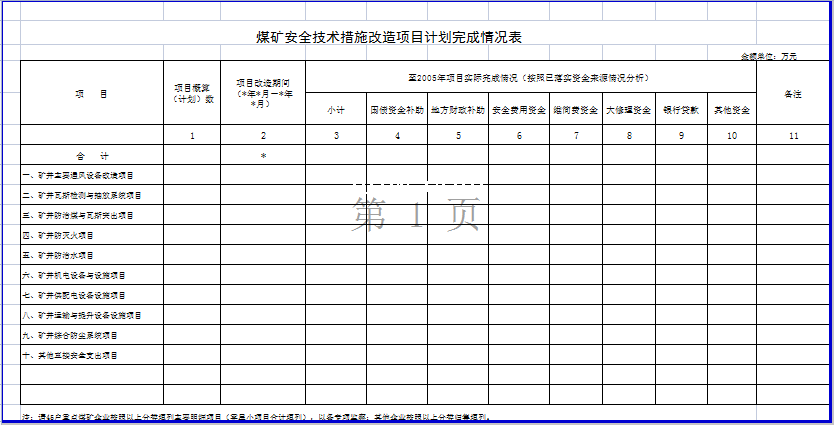Select the 合计 row label cell
Screen dimensions: 834x425
pyautogui.click(x=91, y=156)
